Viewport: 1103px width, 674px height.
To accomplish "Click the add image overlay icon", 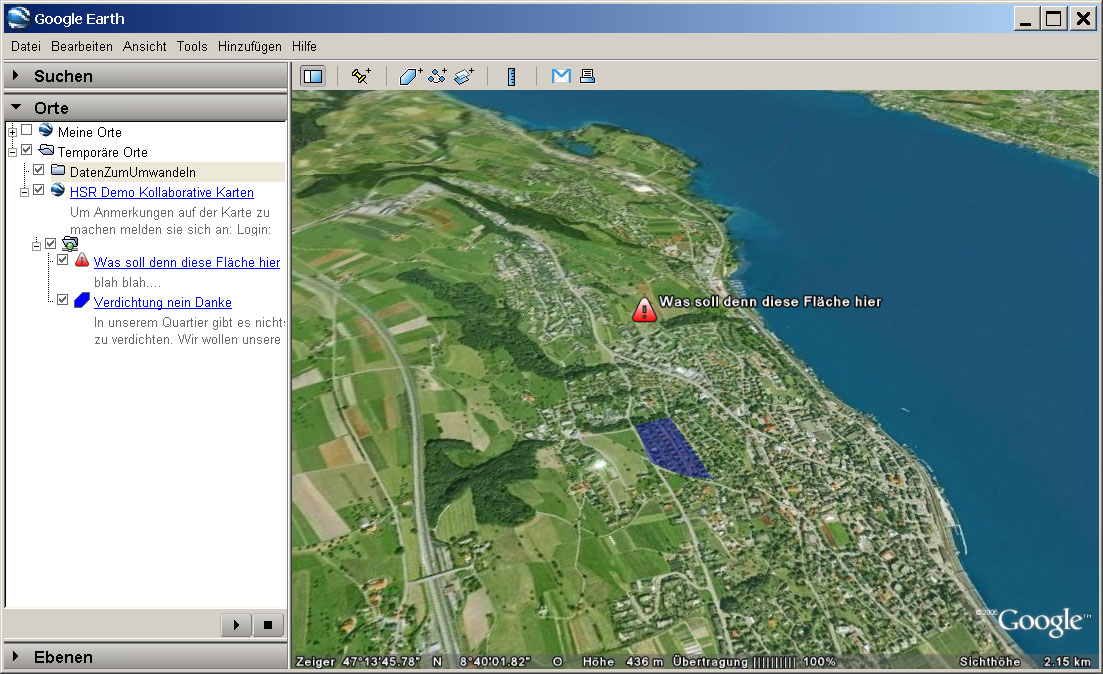I will tap(463, 76).
